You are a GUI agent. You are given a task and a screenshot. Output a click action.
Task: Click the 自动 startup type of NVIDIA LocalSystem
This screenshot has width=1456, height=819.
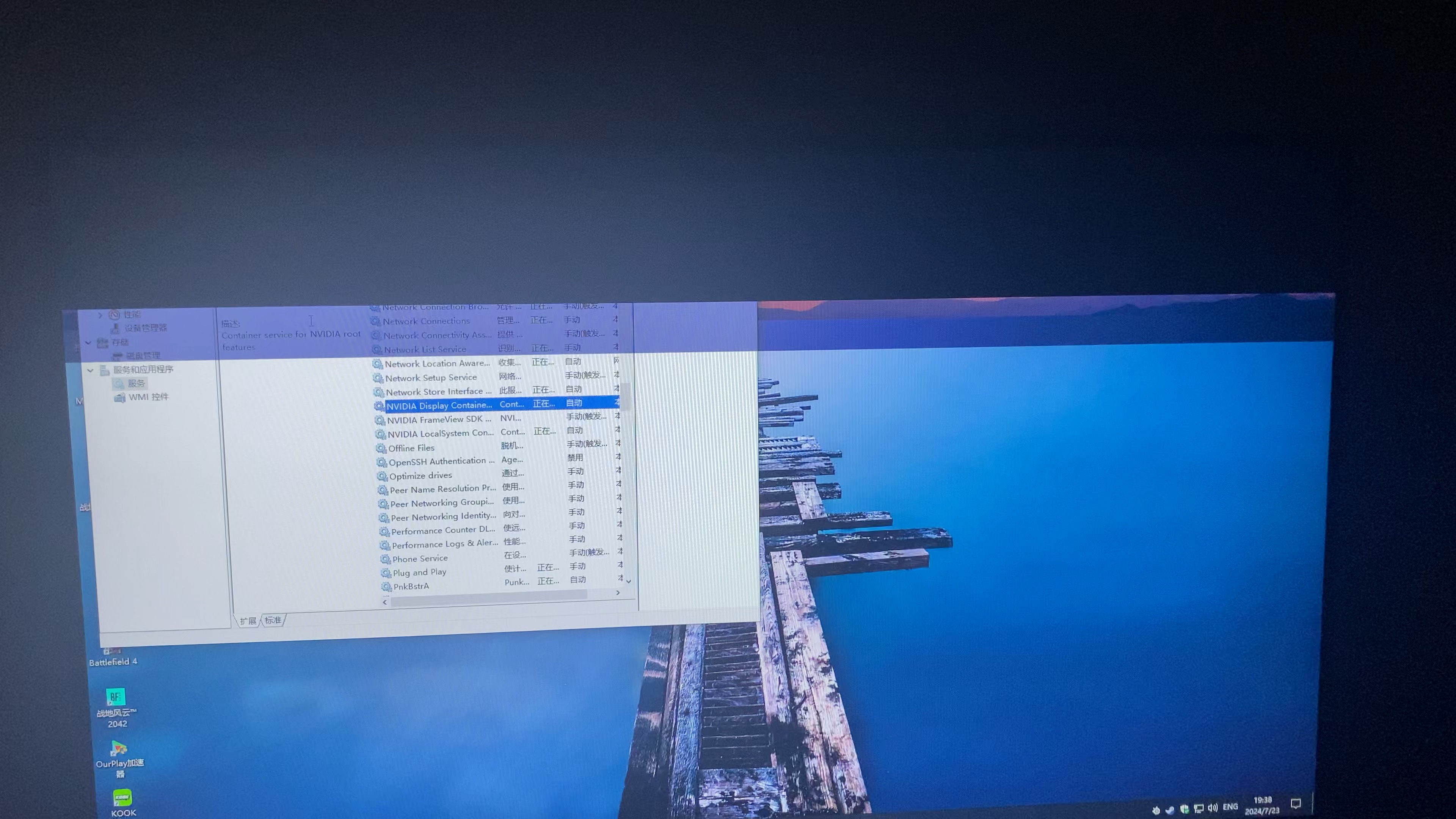574,430
